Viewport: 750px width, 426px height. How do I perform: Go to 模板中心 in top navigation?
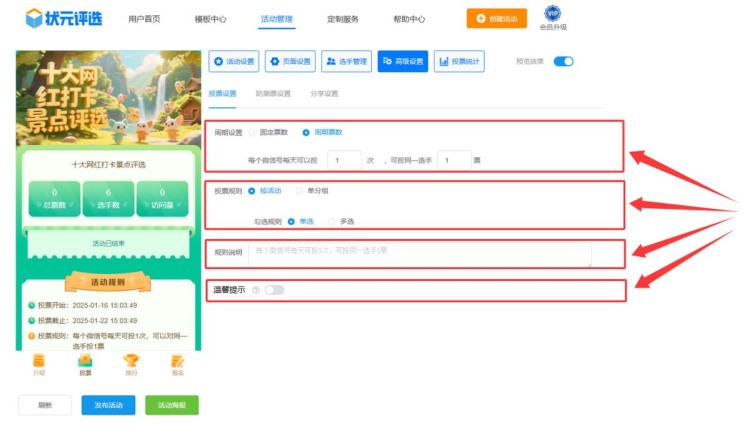tap(210, 19)
